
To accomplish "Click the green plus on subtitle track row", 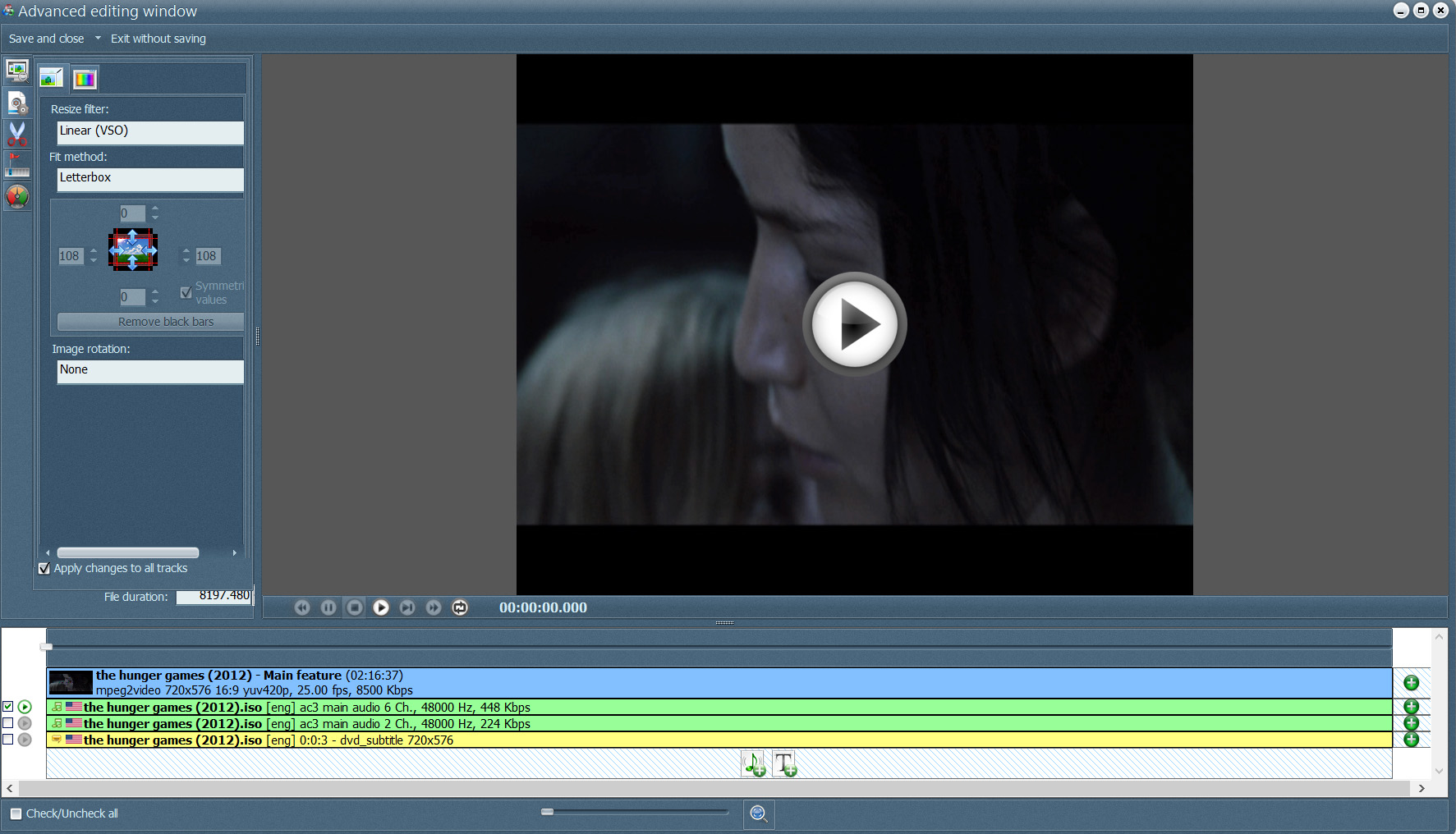I will [x=1411, y=740].
